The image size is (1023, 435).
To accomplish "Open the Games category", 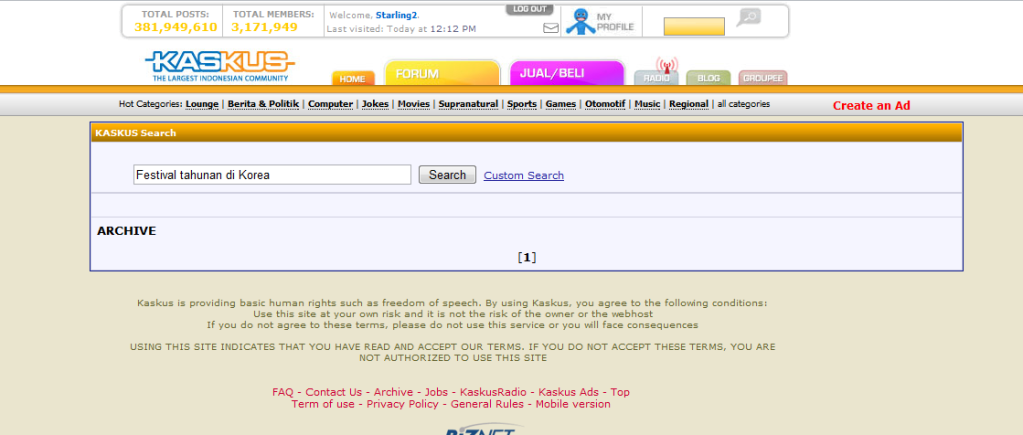I will (x=561, y=104).
